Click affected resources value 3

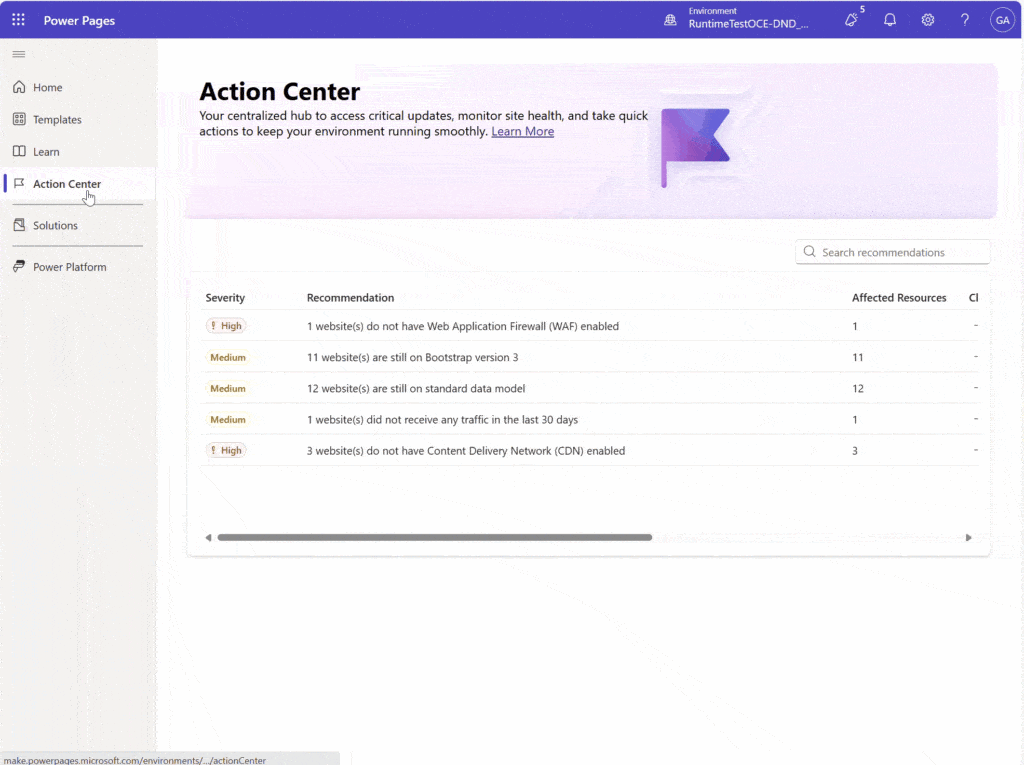point(855,451)
